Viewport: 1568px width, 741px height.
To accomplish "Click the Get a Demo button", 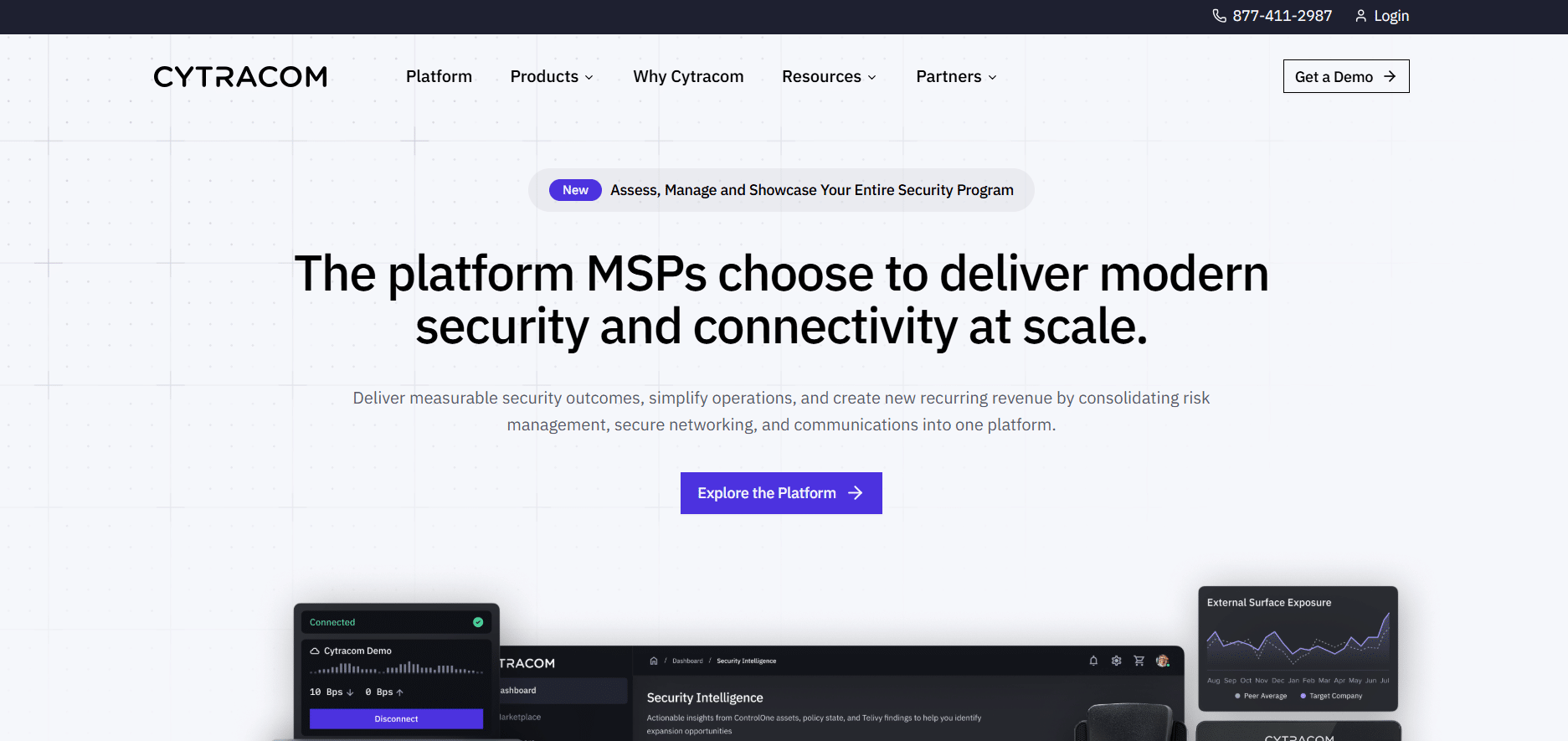I will tap(1346, 76).
